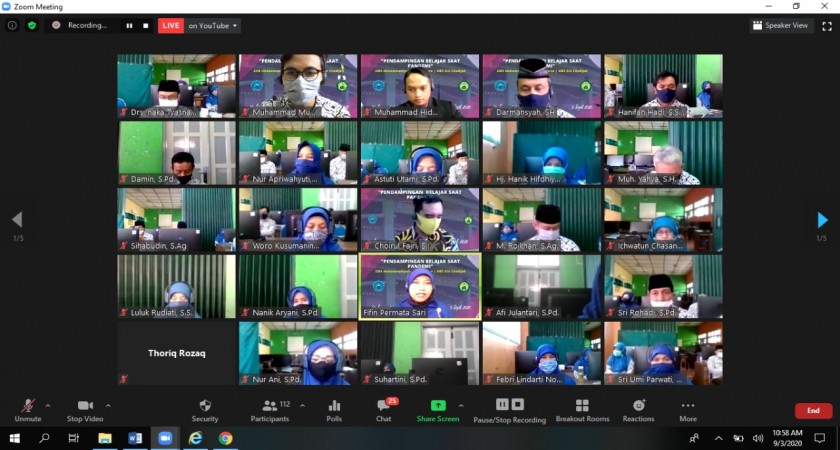Open the Reactions picker

[638, 409]
